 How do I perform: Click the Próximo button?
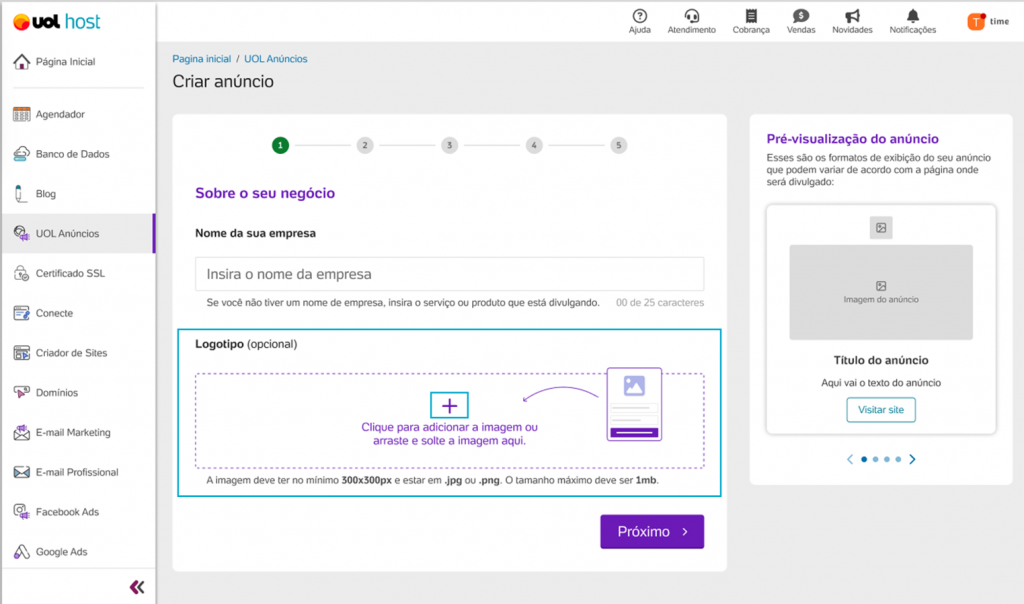tap(652, 532)
